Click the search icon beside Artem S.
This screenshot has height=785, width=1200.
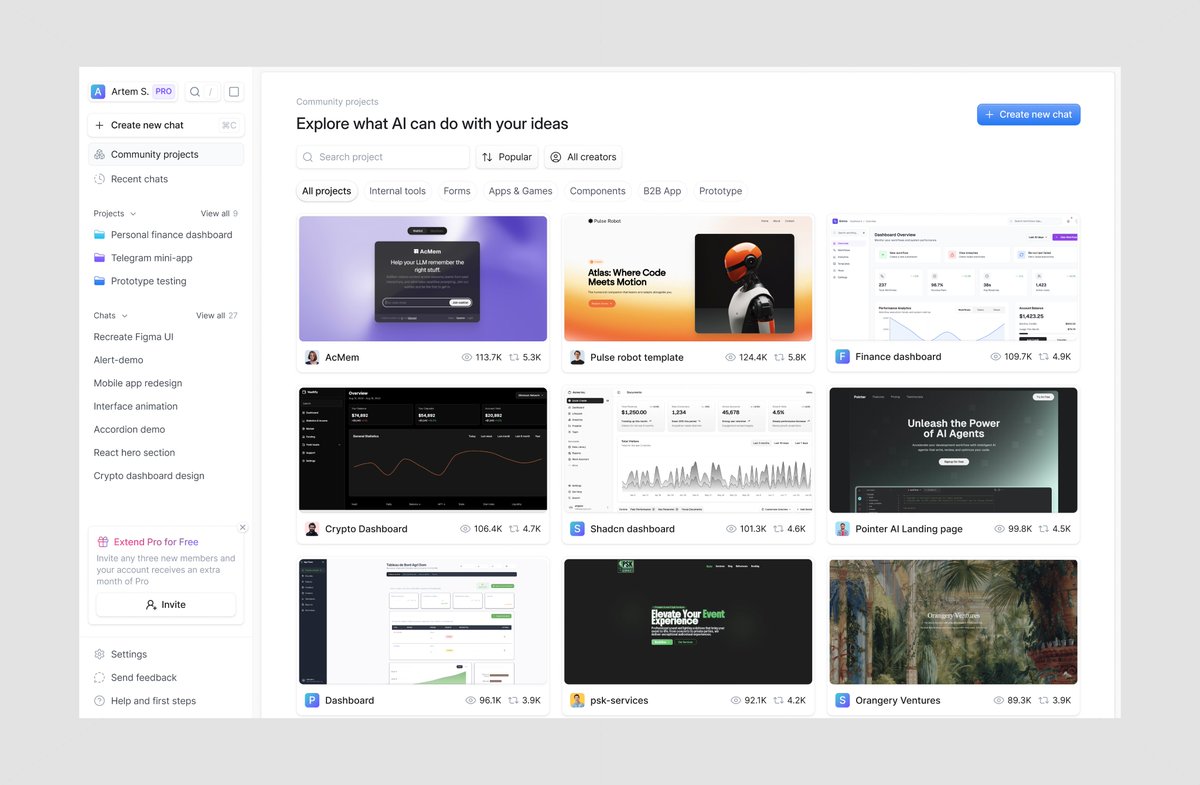195,92
